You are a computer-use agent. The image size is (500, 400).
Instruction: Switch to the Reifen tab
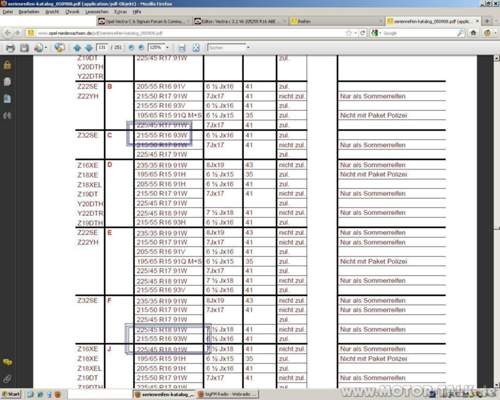(337, 21)
